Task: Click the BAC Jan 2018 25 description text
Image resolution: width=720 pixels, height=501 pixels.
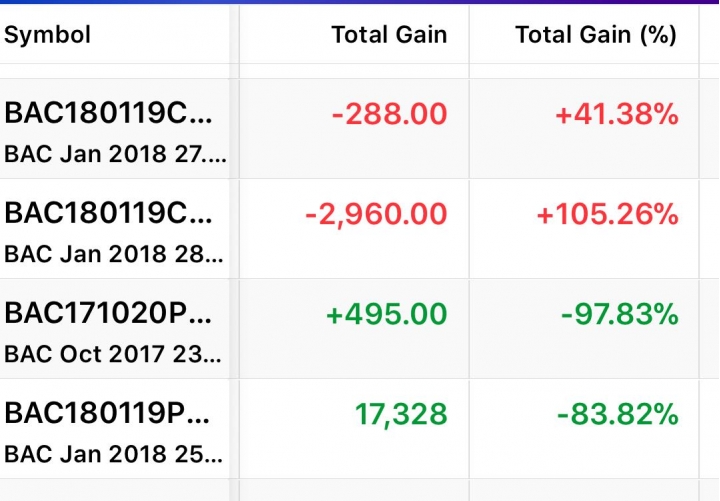Action: pyautogui.click(x=113, y=455)
